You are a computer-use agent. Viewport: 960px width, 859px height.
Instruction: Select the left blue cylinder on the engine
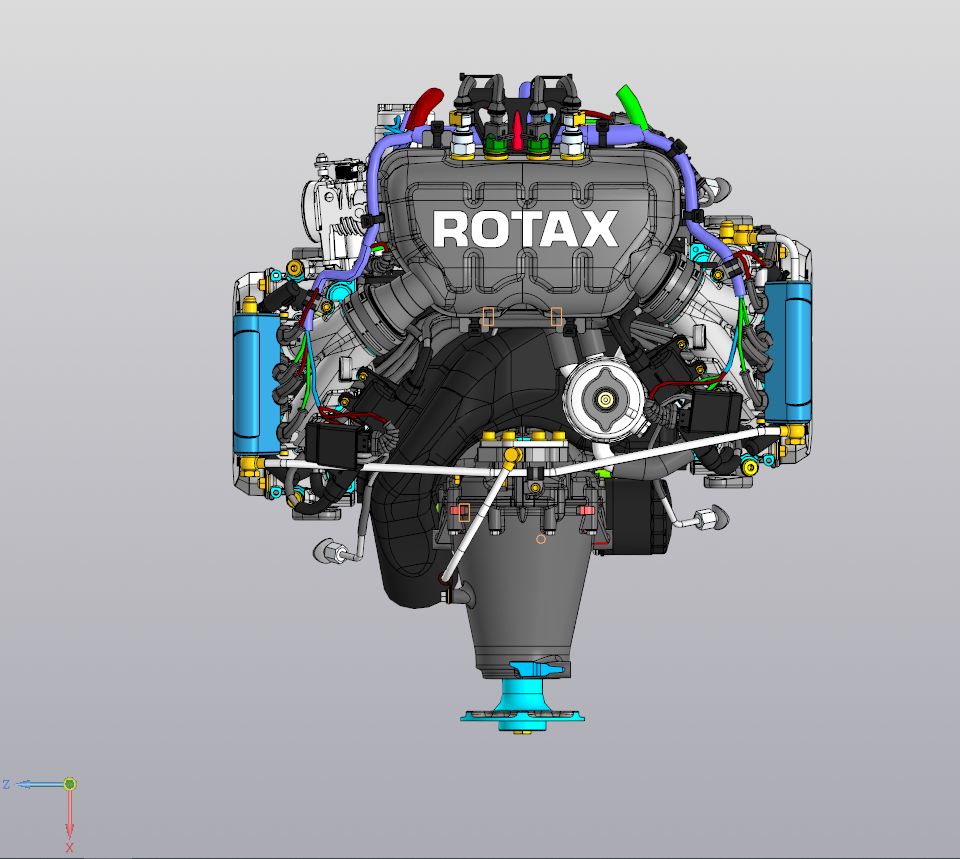tap(256, 384)
